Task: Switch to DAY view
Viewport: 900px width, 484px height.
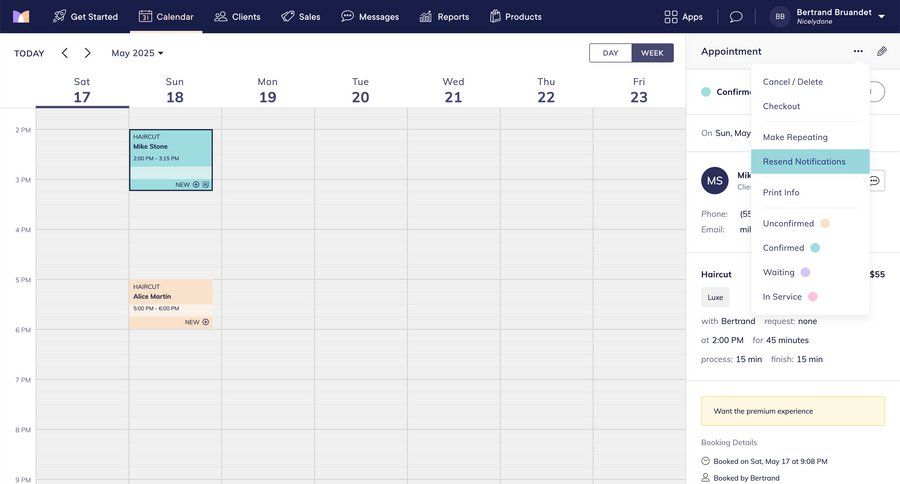Action: point(610,53)
